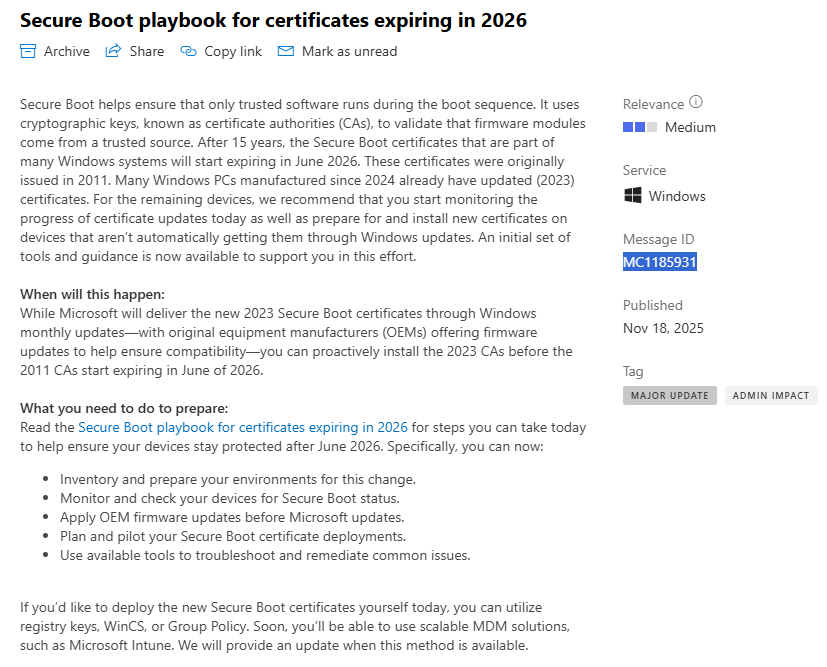Click the Windows logo under Service

click(x=633, y=196)
